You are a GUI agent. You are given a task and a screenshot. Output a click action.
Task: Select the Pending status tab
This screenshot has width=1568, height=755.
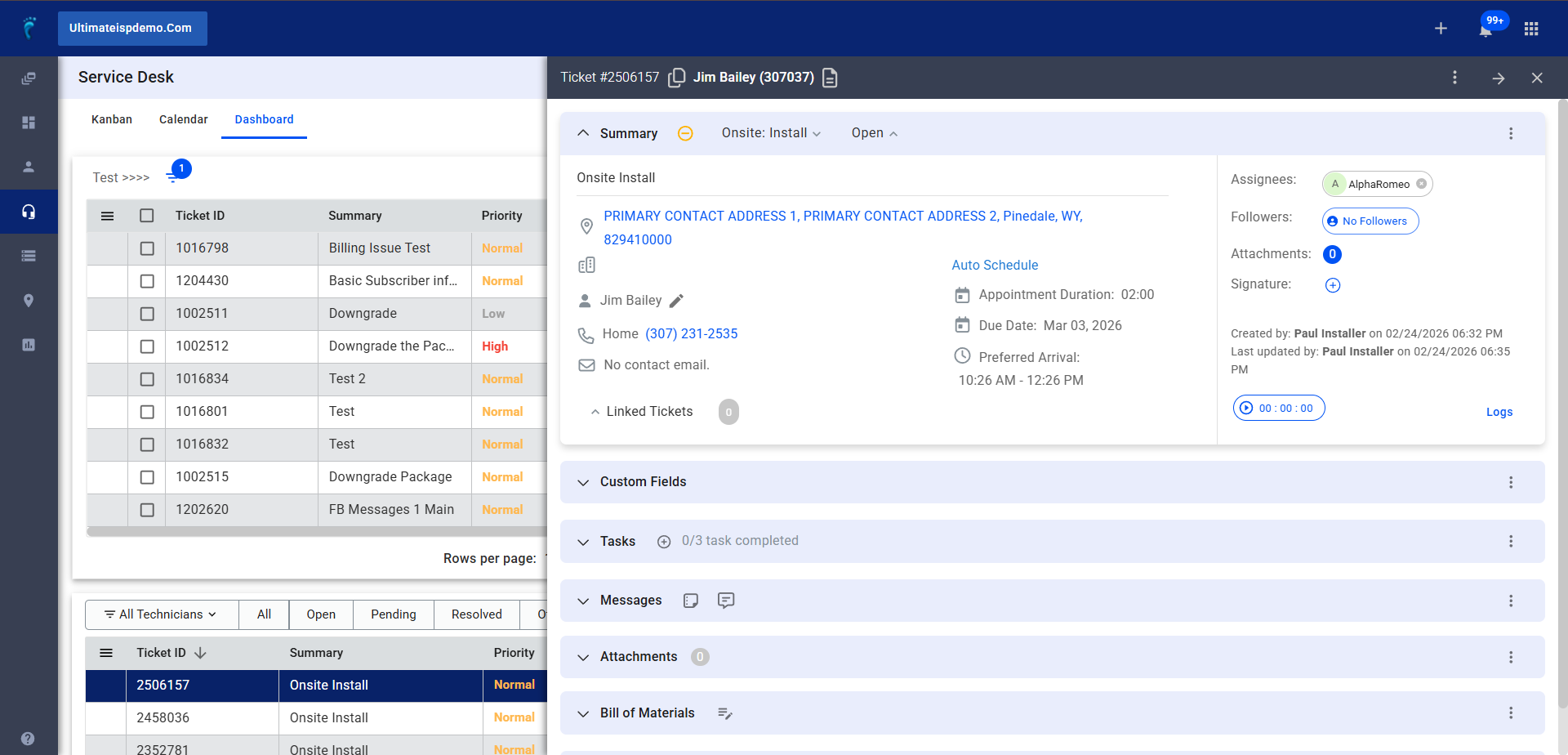(x=393, y=614)
